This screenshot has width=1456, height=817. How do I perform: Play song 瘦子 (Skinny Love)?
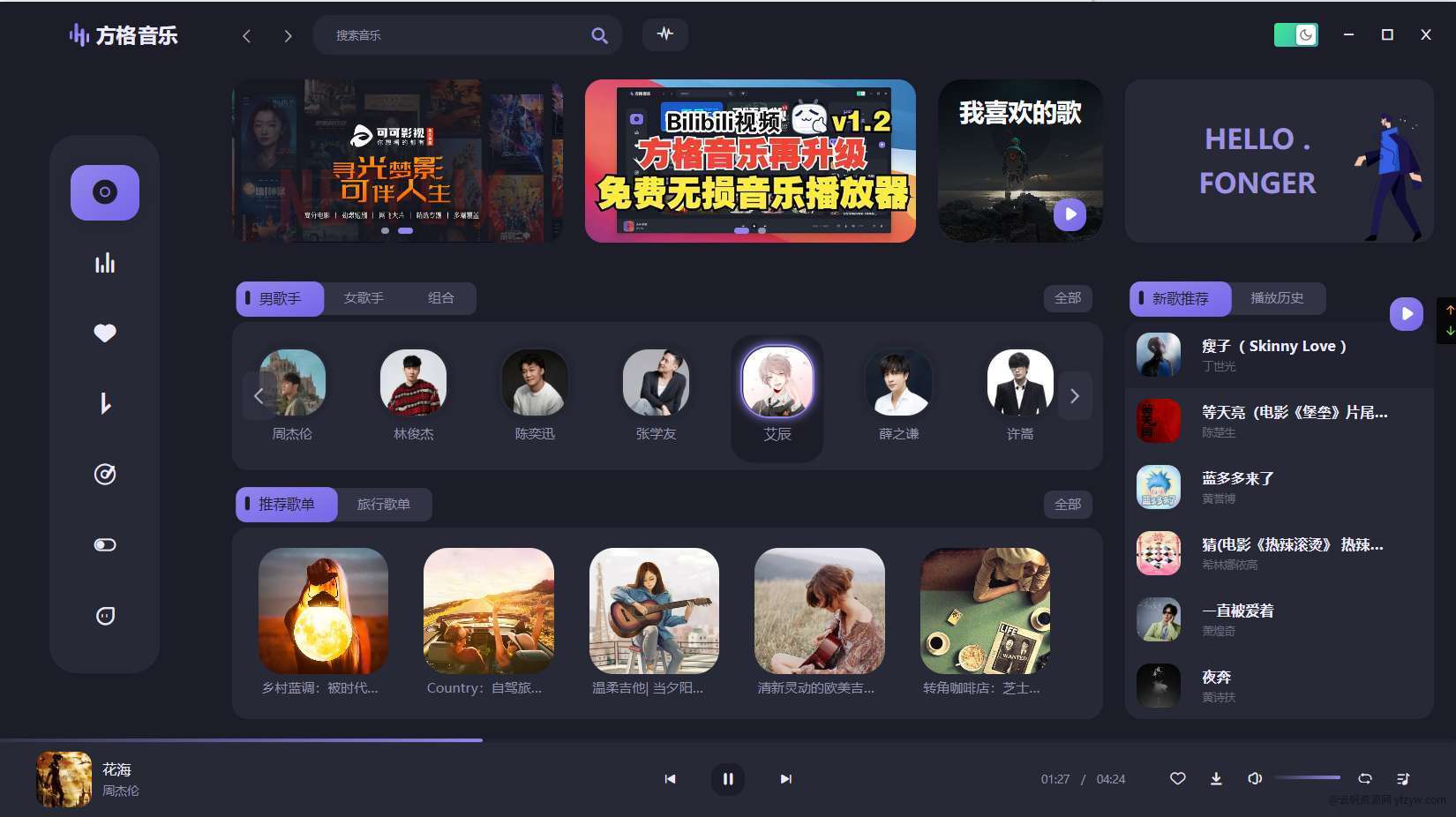click(x=1280, y=355)
